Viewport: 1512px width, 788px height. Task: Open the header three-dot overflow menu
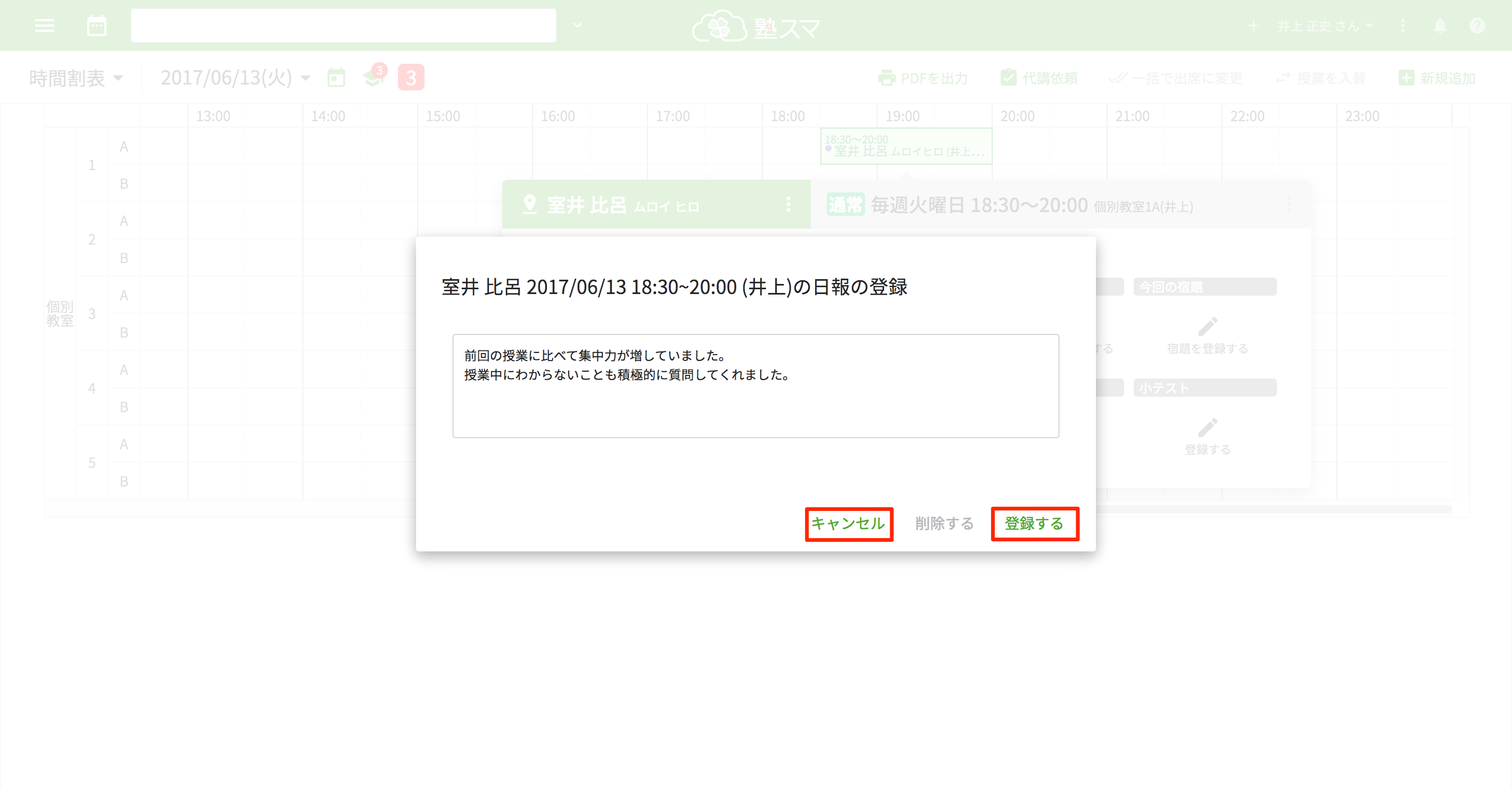click(1403, 26)
